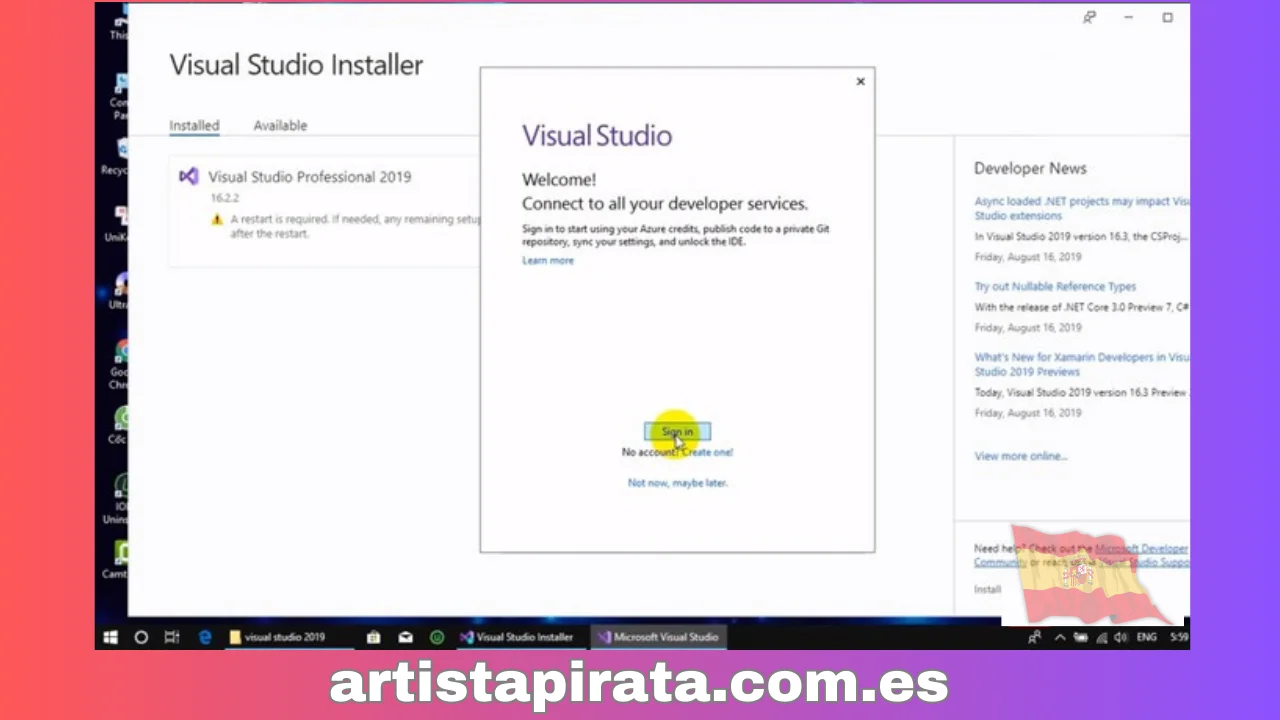This screenshot has height=720, width=1280.
Task: Open the Mail app on the taskbar
Action: tap(405, 637)
